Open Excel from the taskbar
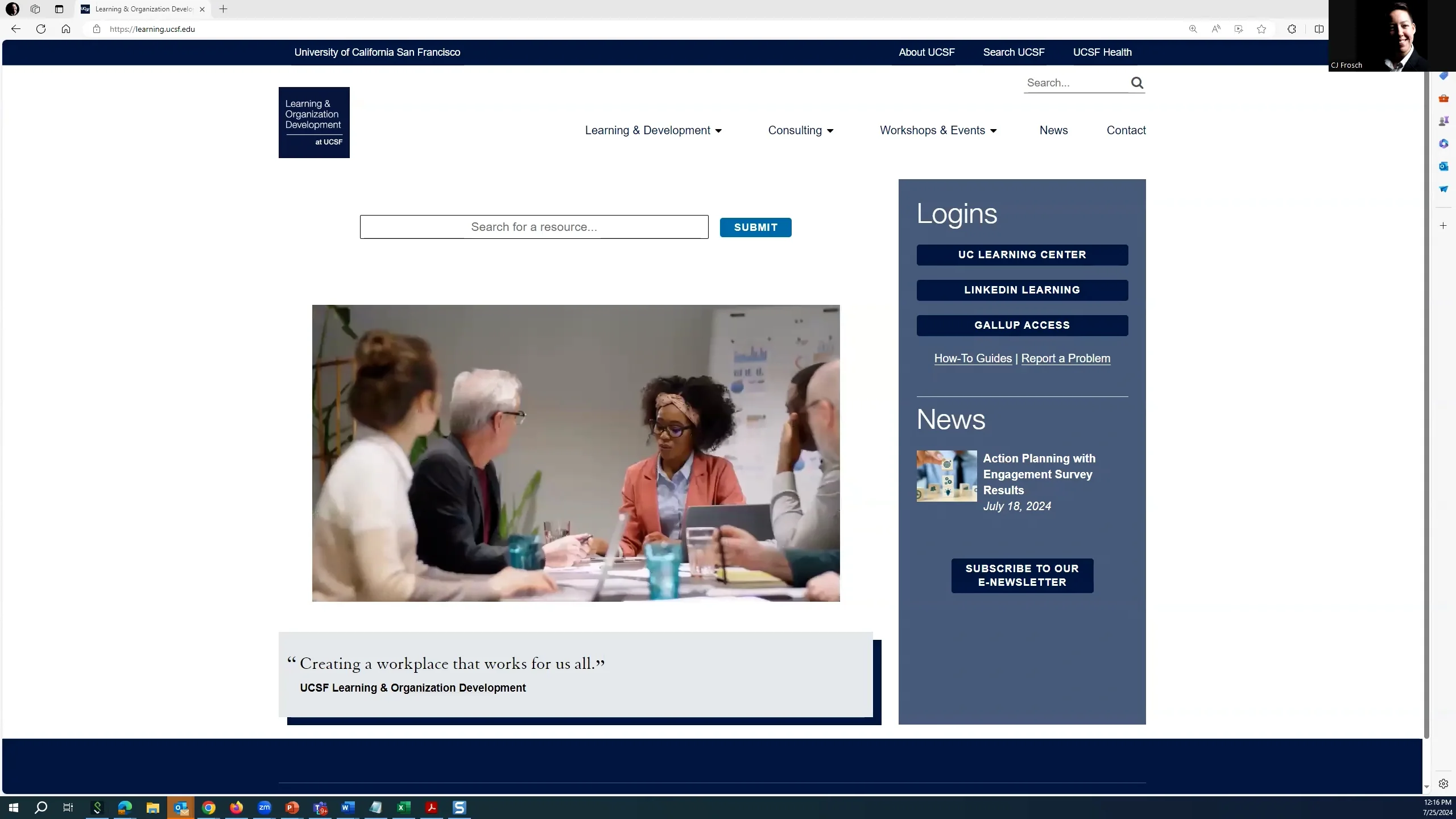 [403, 807]
